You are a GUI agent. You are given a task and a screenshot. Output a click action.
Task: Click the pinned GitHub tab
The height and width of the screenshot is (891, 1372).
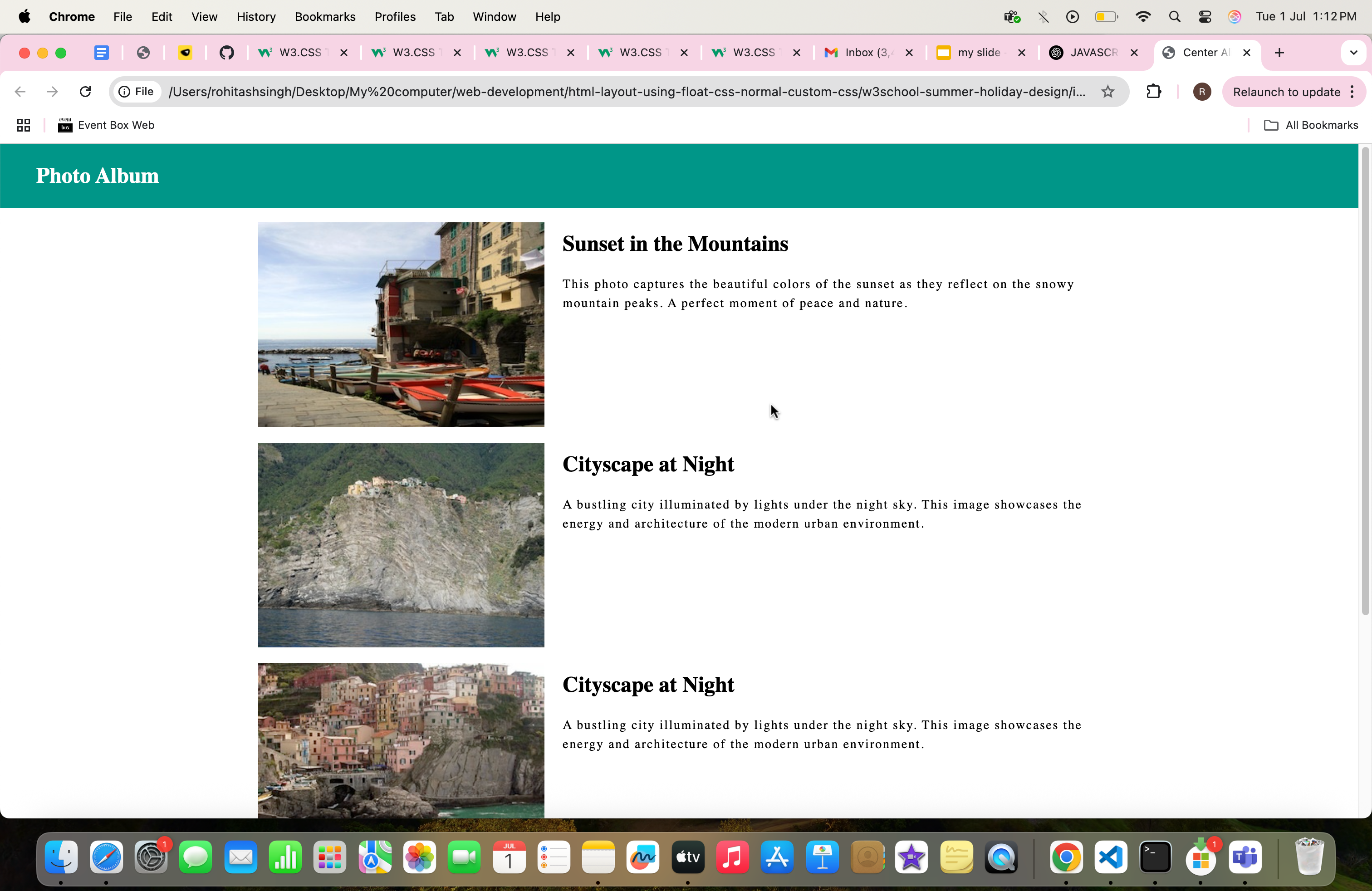(x=226, y=53)
